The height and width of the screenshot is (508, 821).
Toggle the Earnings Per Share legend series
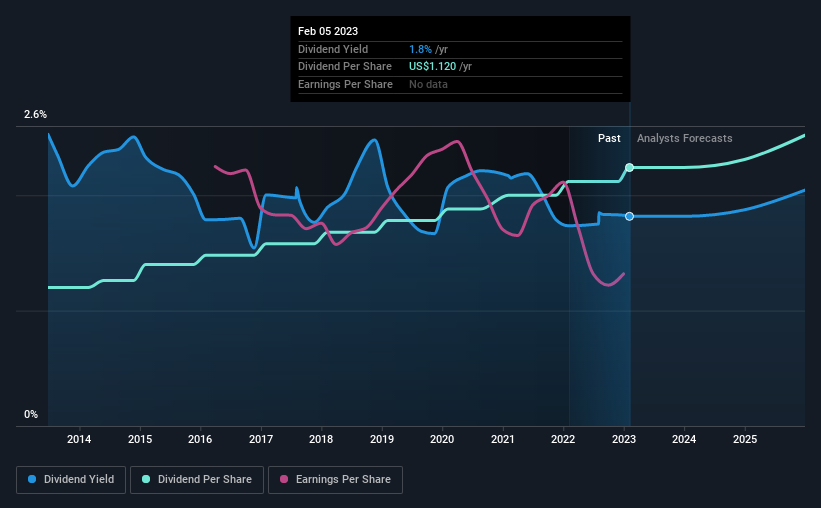pos(335,480)
